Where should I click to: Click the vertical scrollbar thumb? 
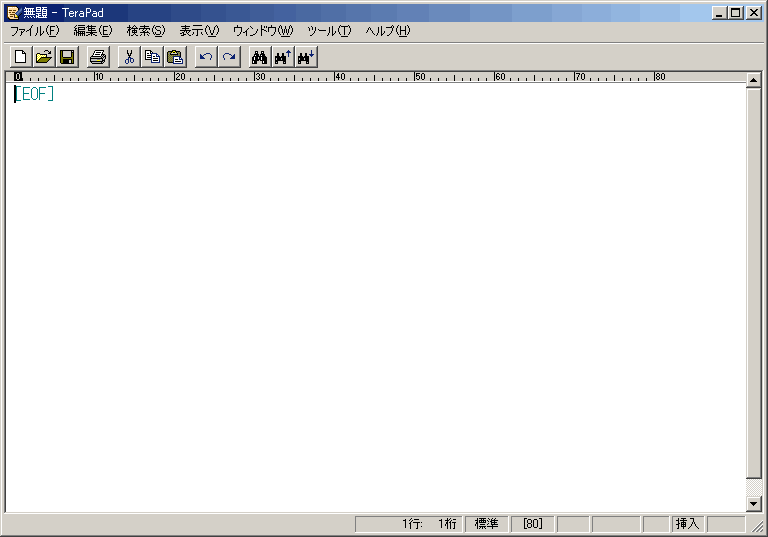click(x=753, y=283)
